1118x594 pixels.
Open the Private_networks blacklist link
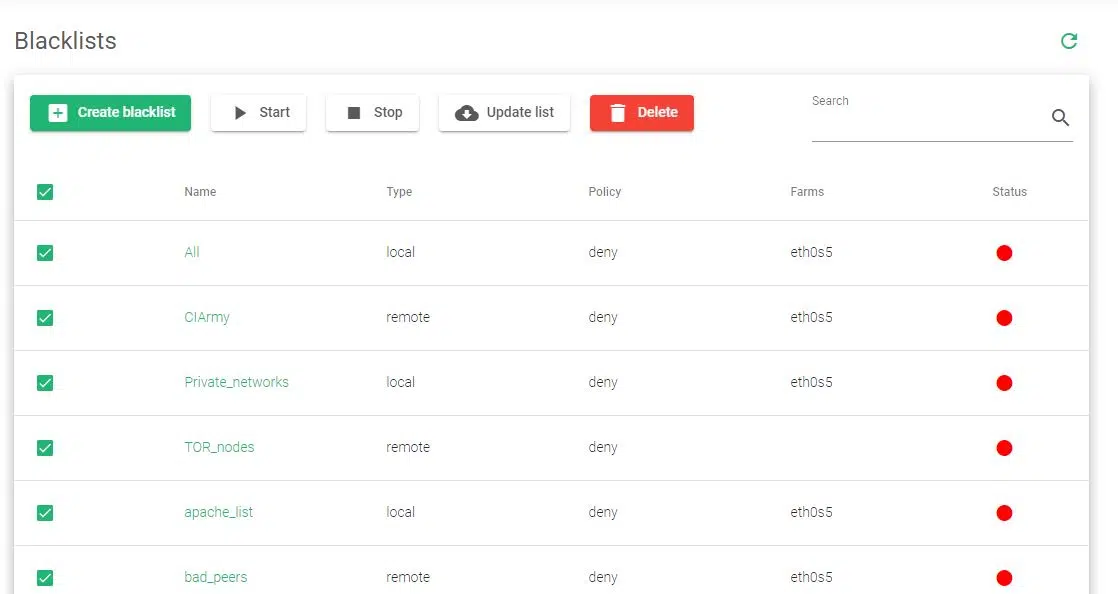click(x=236, y=382)
